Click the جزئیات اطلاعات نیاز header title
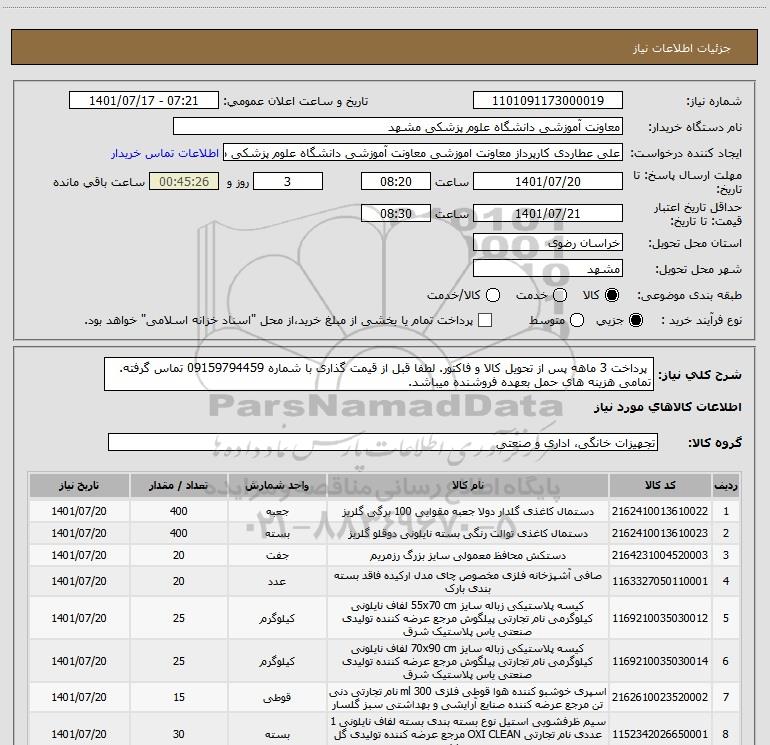Viewport: 770px width, 745px height. click(x=681, y=48)
